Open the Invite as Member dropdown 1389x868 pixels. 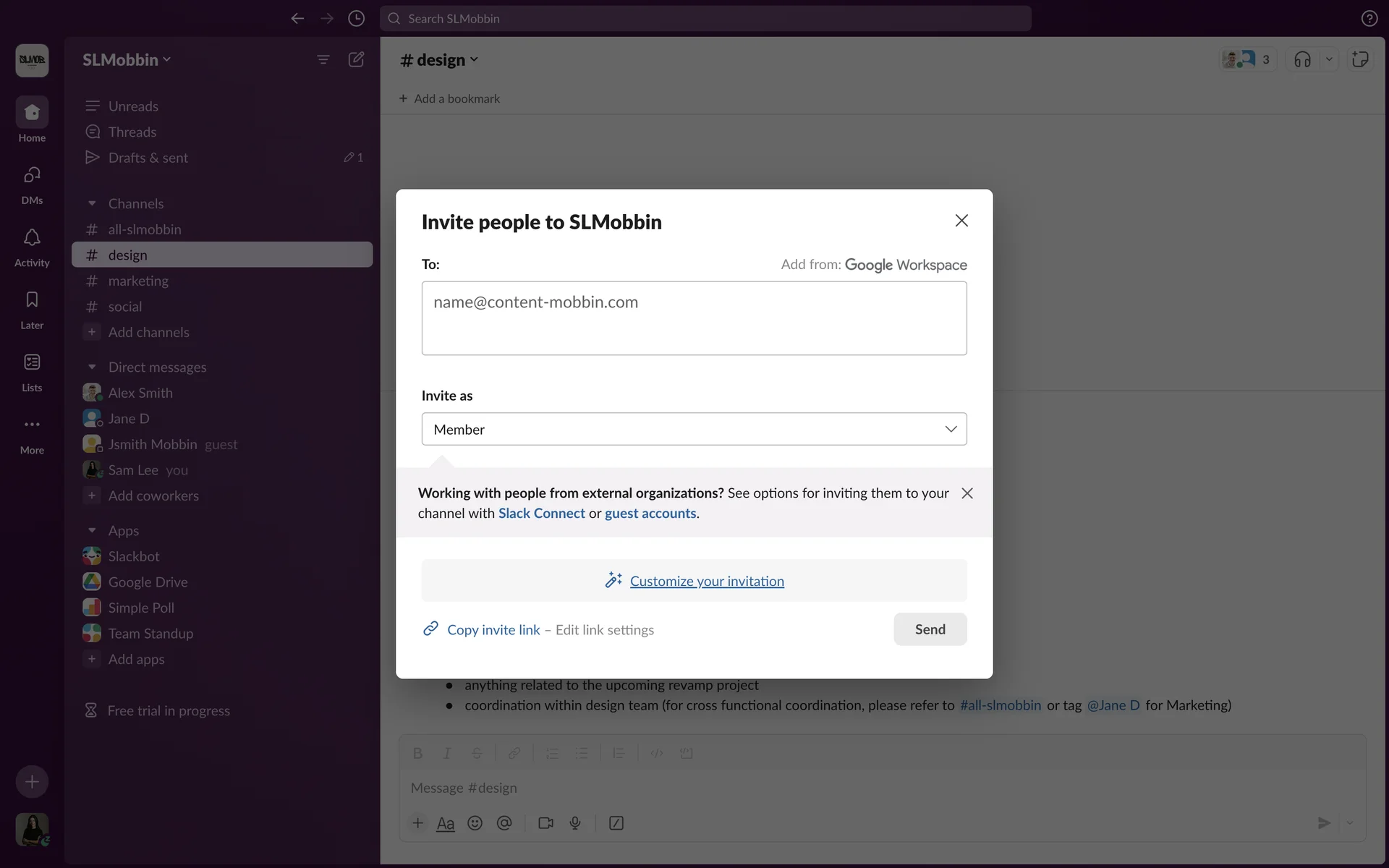(x=694, y=429)
